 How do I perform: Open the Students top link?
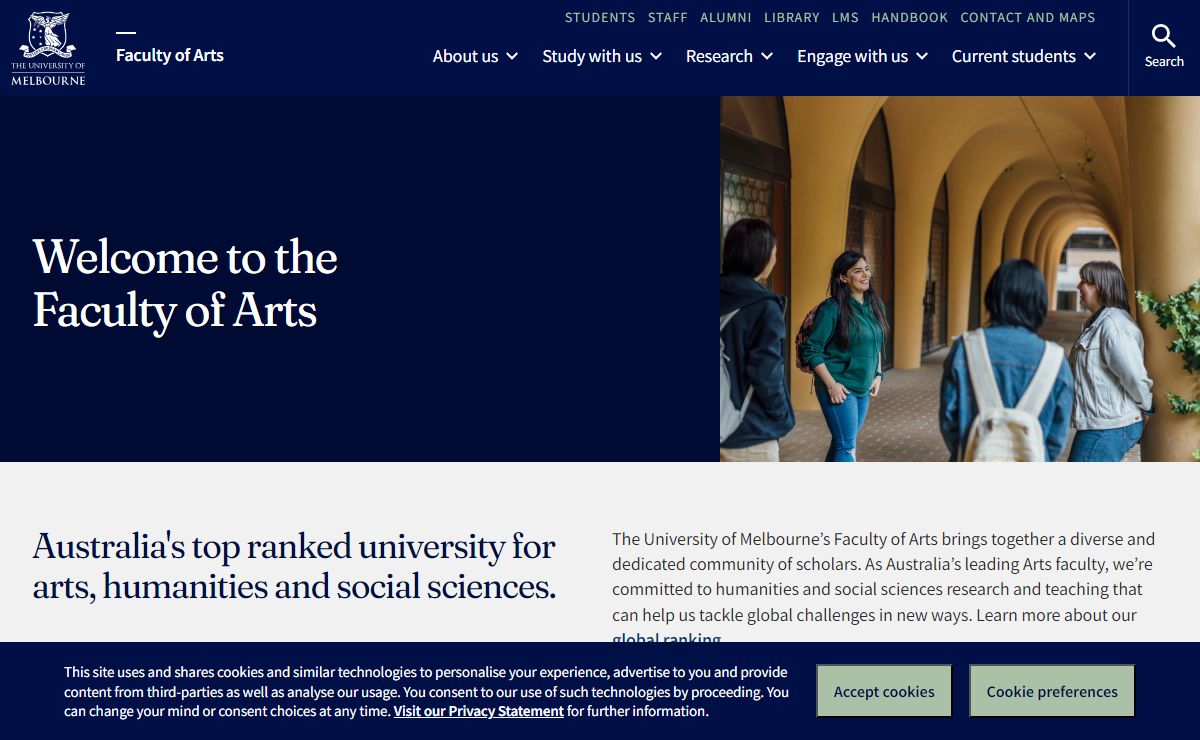point(600,17)
